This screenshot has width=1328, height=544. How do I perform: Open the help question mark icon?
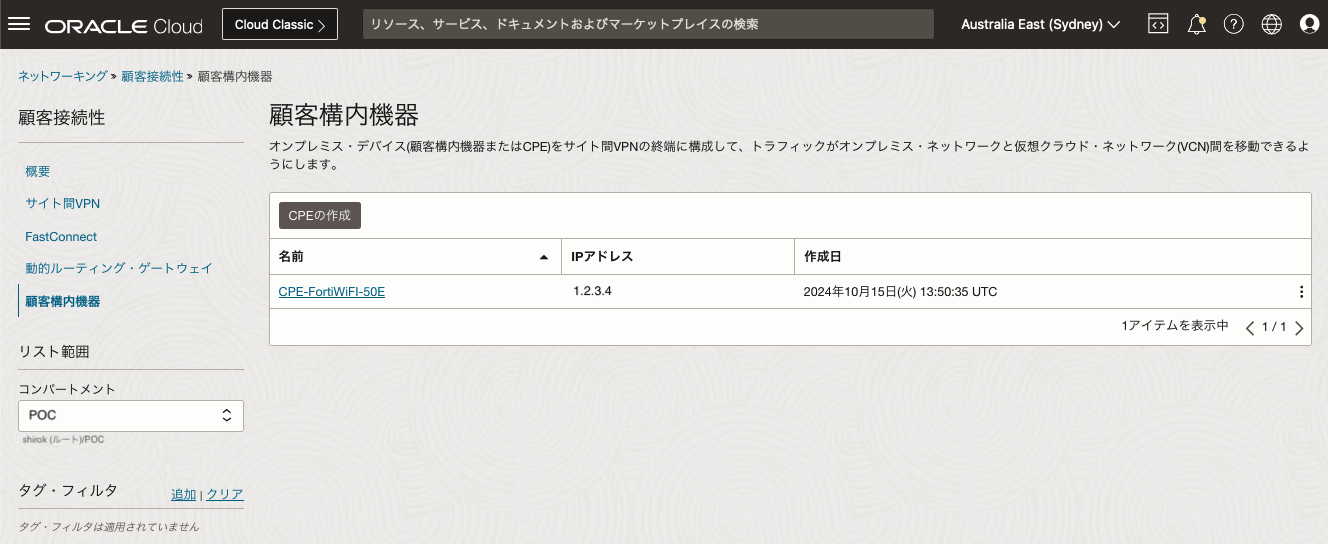click(x=1234, y=24)
